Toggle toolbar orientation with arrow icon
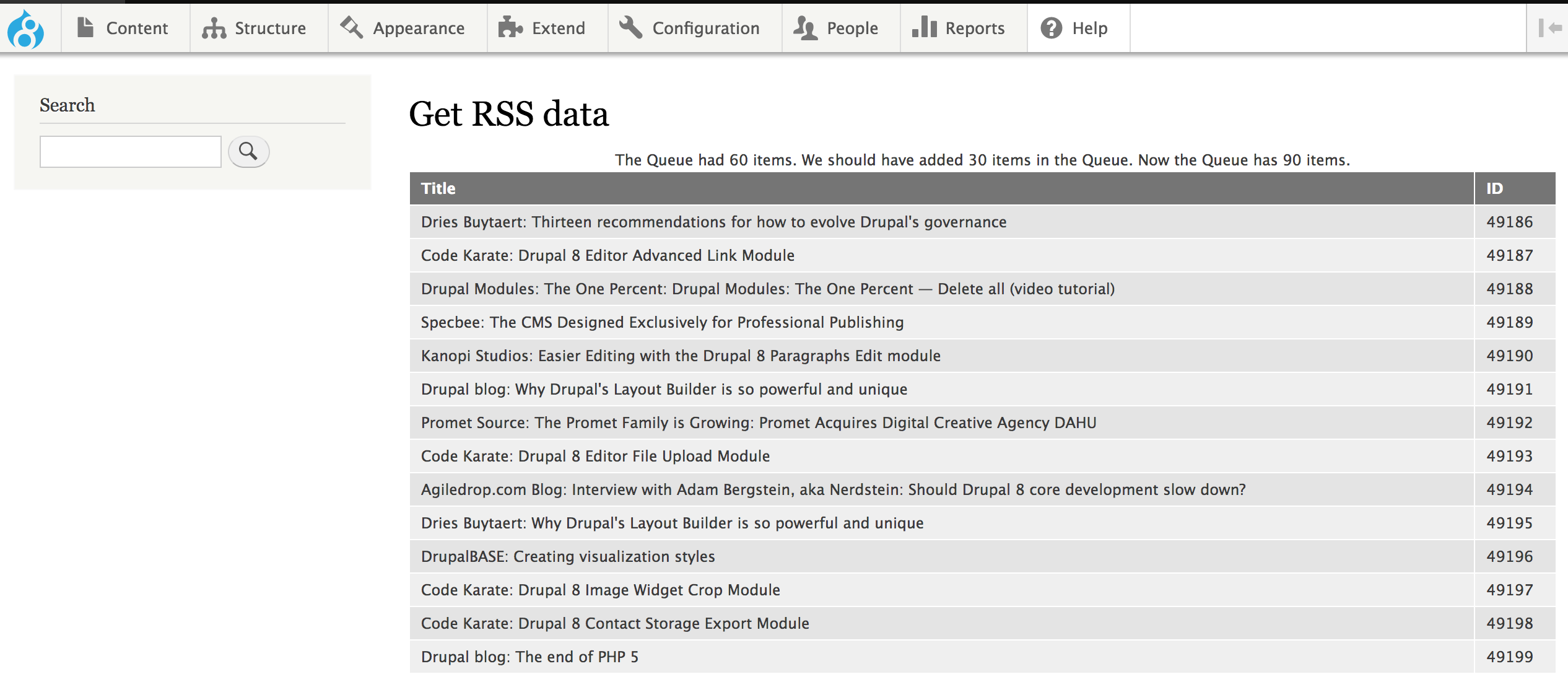Image resolution: width=1568 pixels, height=674 pixels. 1549,28
